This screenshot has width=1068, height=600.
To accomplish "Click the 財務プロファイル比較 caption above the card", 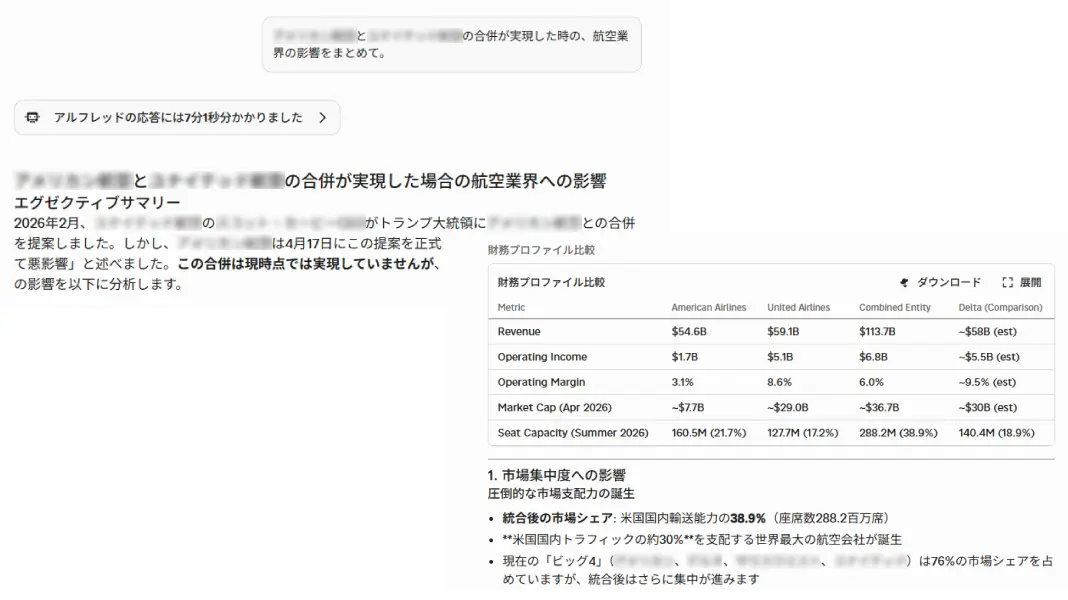I will tap(541, 250).
